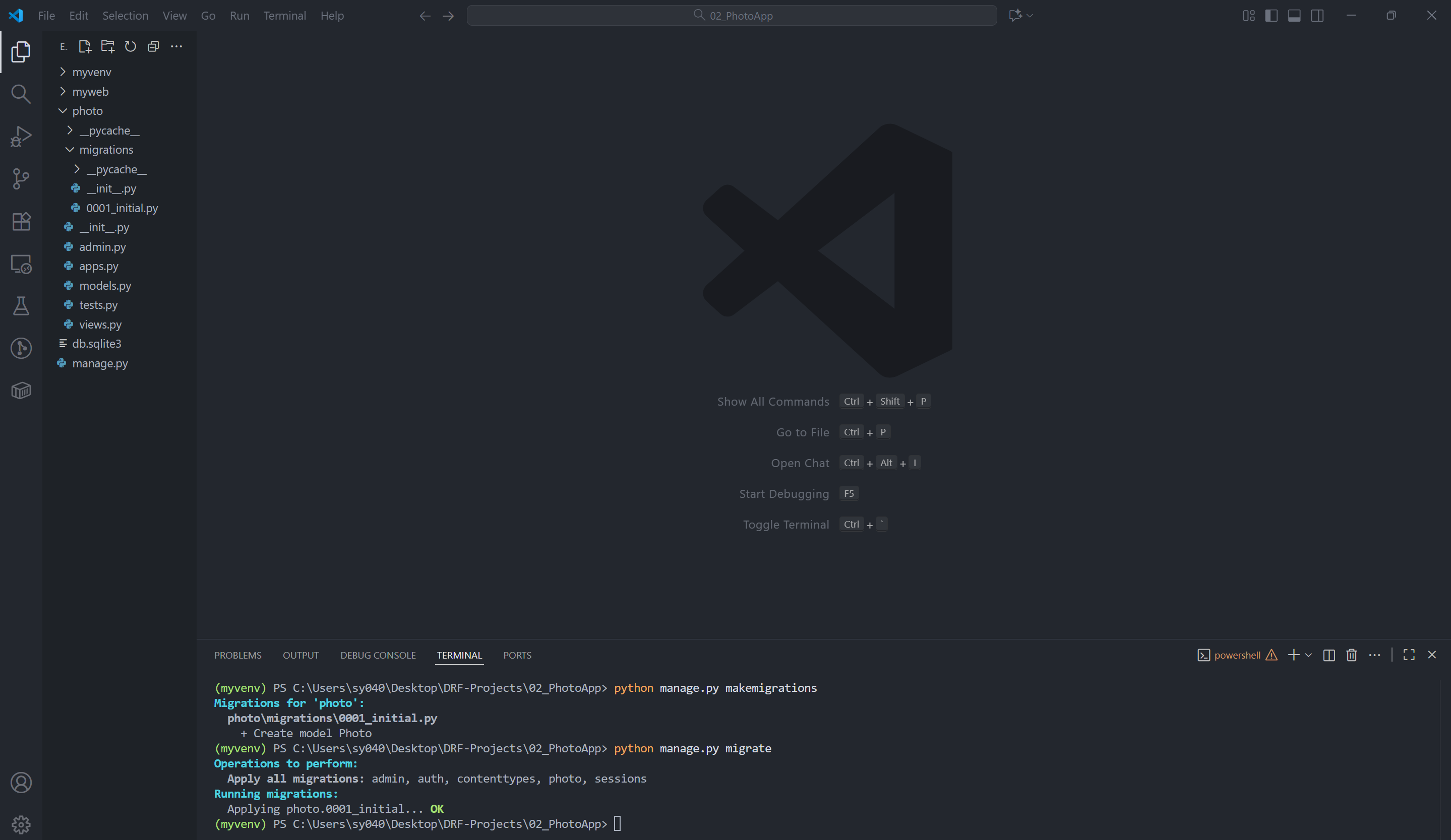Click New Folder icon in explorer
The height and width of the screenshot is (840, 1451).
pos(108,46)
